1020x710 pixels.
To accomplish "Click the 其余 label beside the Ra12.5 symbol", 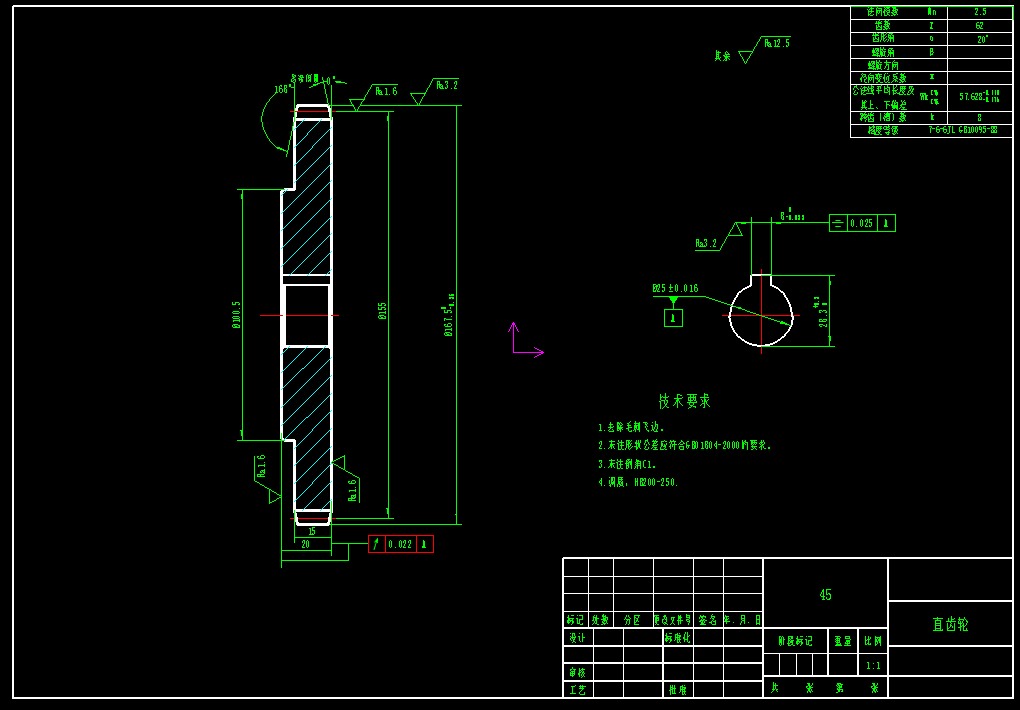I will pyautogui.click(x=722, y=56).
